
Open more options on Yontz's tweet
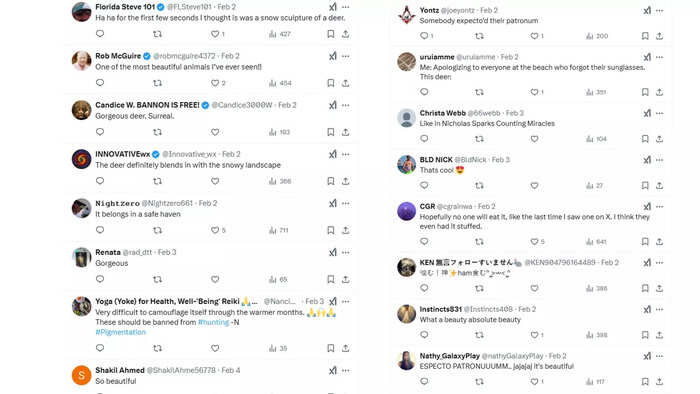[x=659, y=10]
